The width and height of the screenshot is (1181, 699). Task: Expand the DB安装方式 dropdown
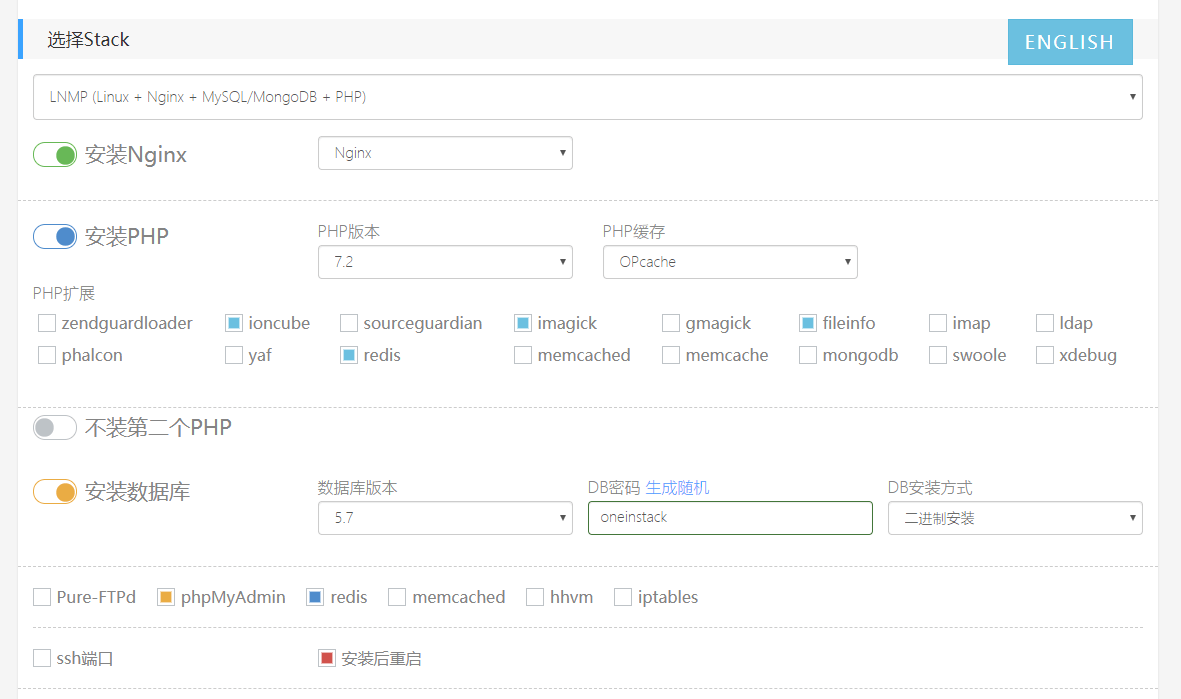(1015, 518)
